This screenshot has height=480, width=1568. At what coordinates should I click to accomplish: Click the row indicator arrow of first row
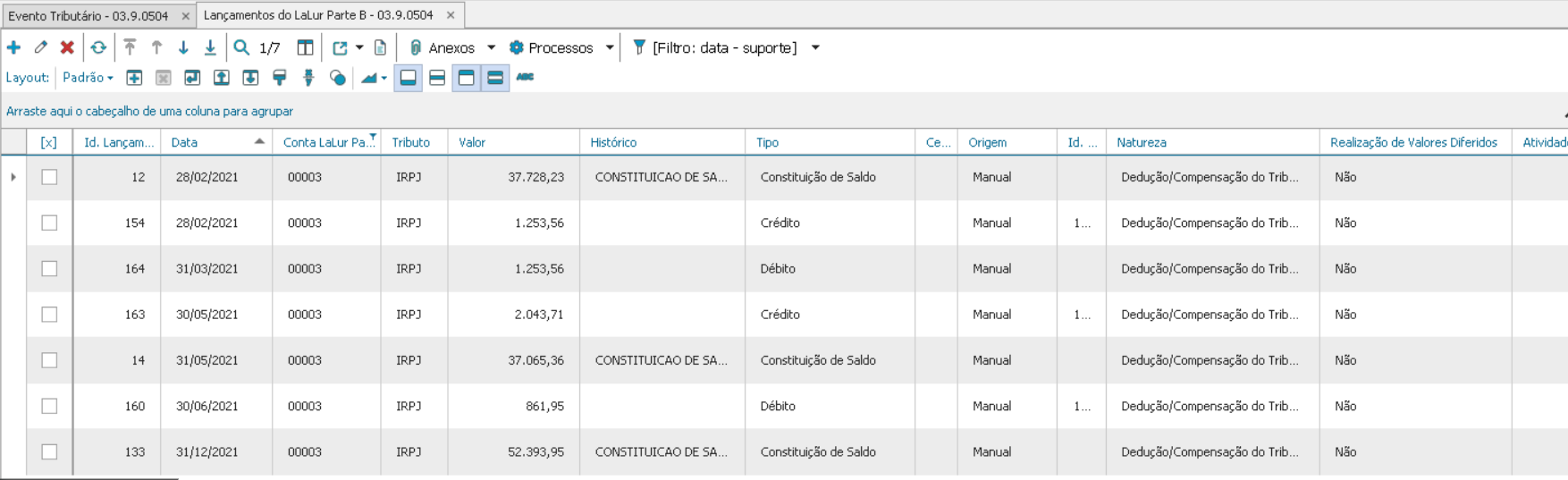(13, 177)
